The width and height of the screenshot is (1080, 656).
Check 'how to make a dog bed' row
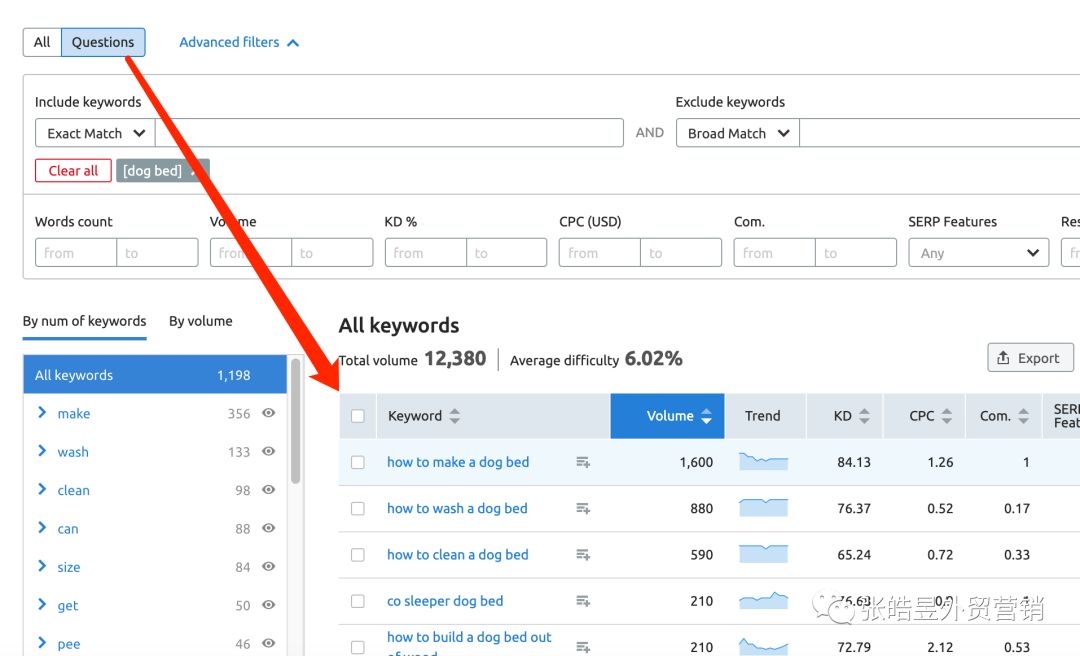pos(357,462)
